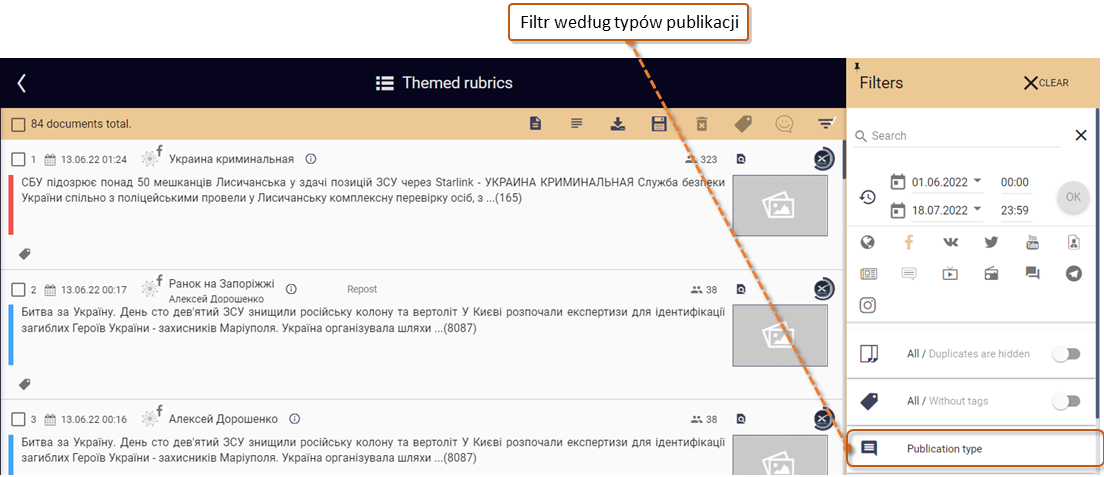Select the radio source filter icon
1104x477 pixels.
(x=991, y=274)
